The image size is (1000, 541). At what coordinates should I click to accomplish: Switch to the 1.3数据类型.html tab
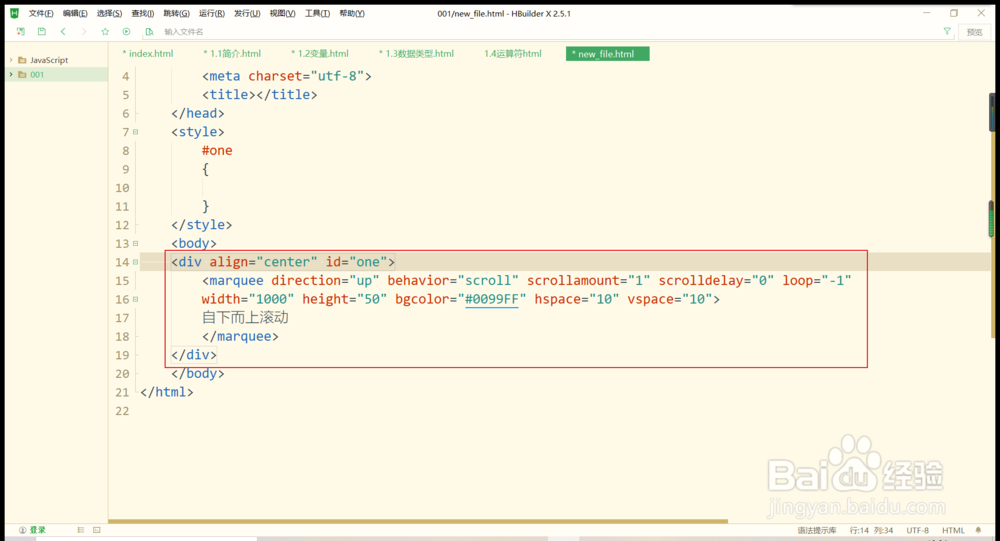416,54
